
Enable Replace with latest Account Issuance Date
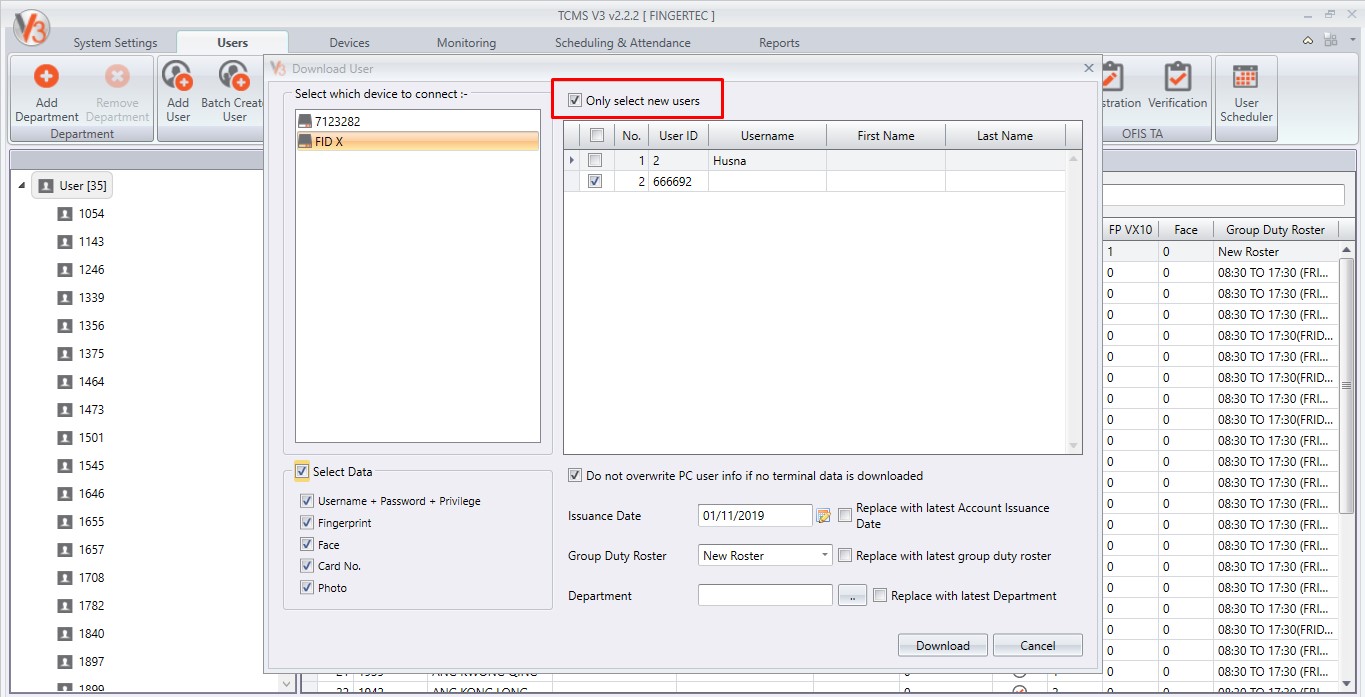(845, 515)
